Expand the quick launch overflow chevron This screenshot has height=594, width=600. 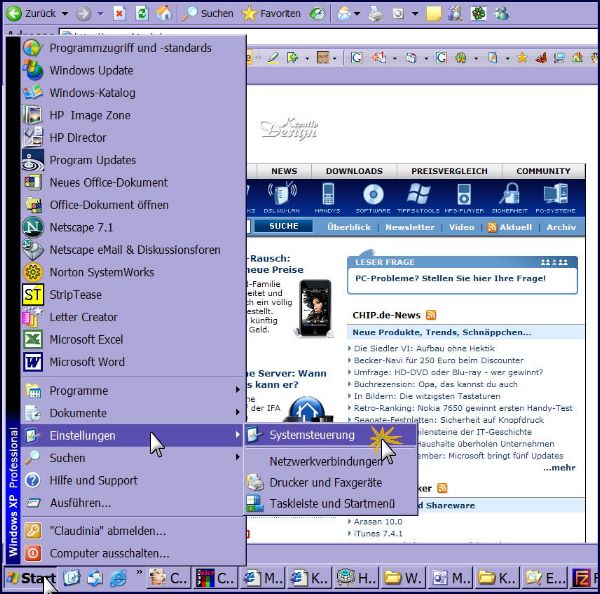(139, 573)
